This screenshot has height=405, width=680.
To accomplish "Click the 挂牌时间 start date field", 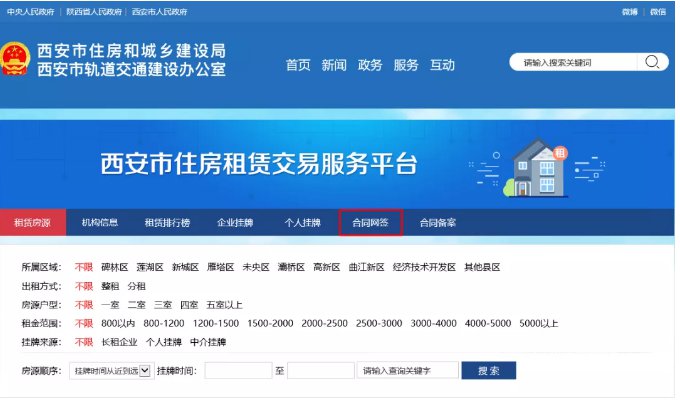I will [238, 371].
